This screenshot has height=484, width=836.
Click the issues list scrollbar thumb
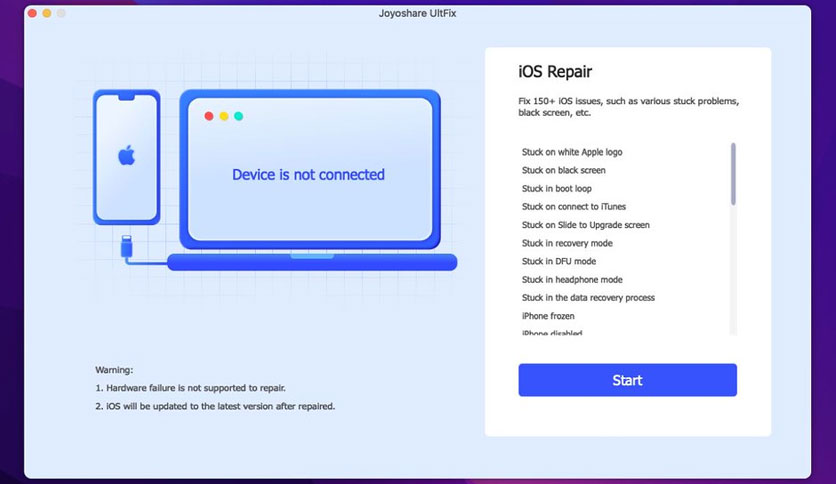tap(733, 174)
